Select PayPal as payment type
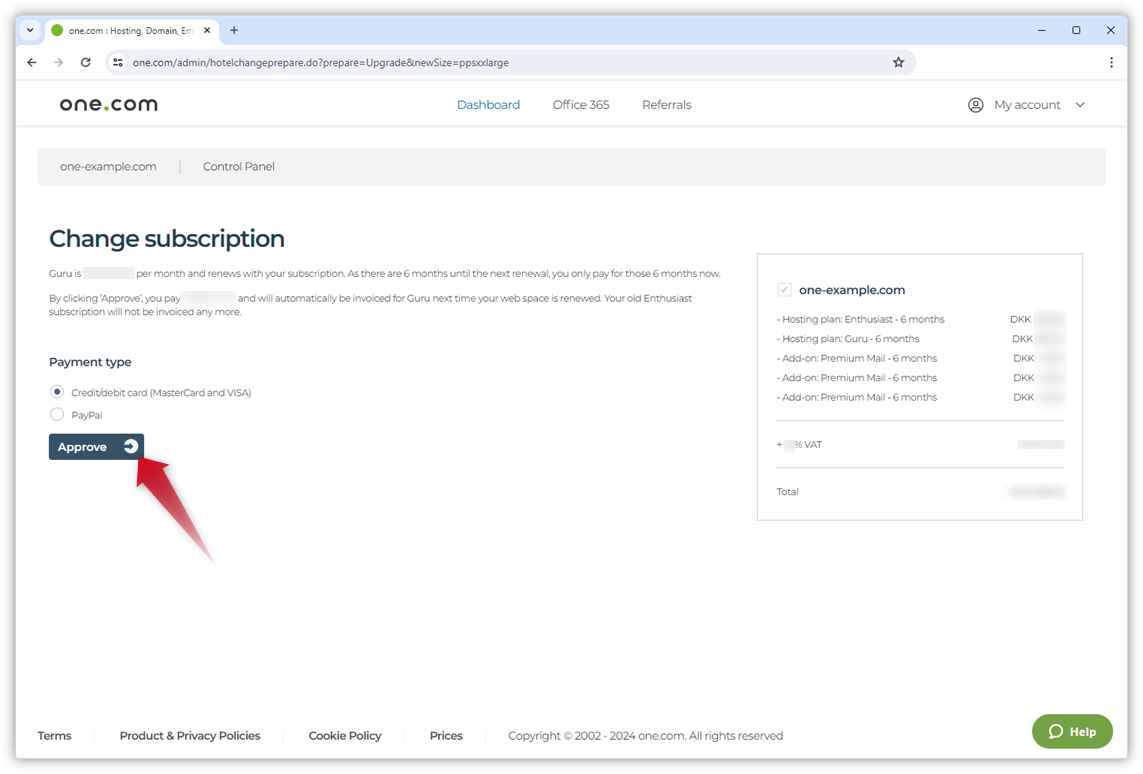1143x774 pixels. (x=57, y=414)
